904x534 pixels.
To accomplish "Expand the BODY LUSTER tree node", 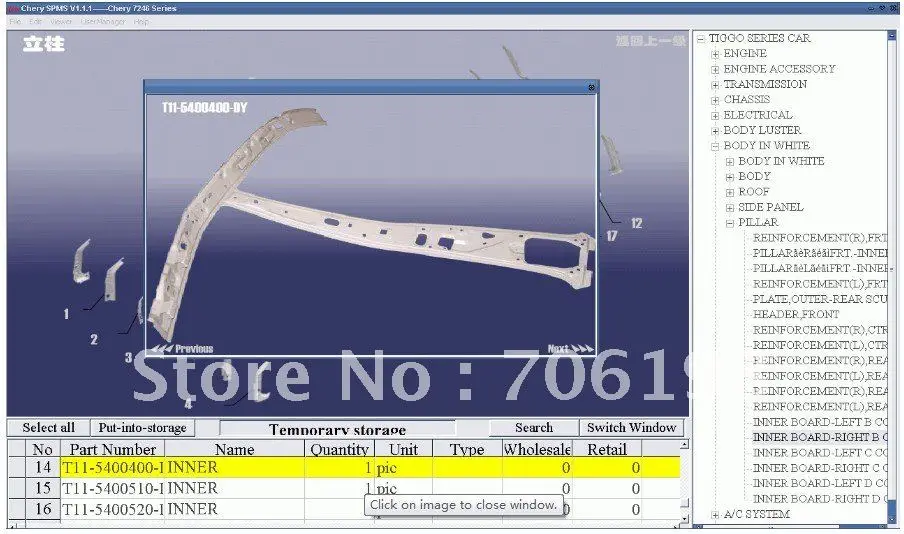I will [715, 131].
